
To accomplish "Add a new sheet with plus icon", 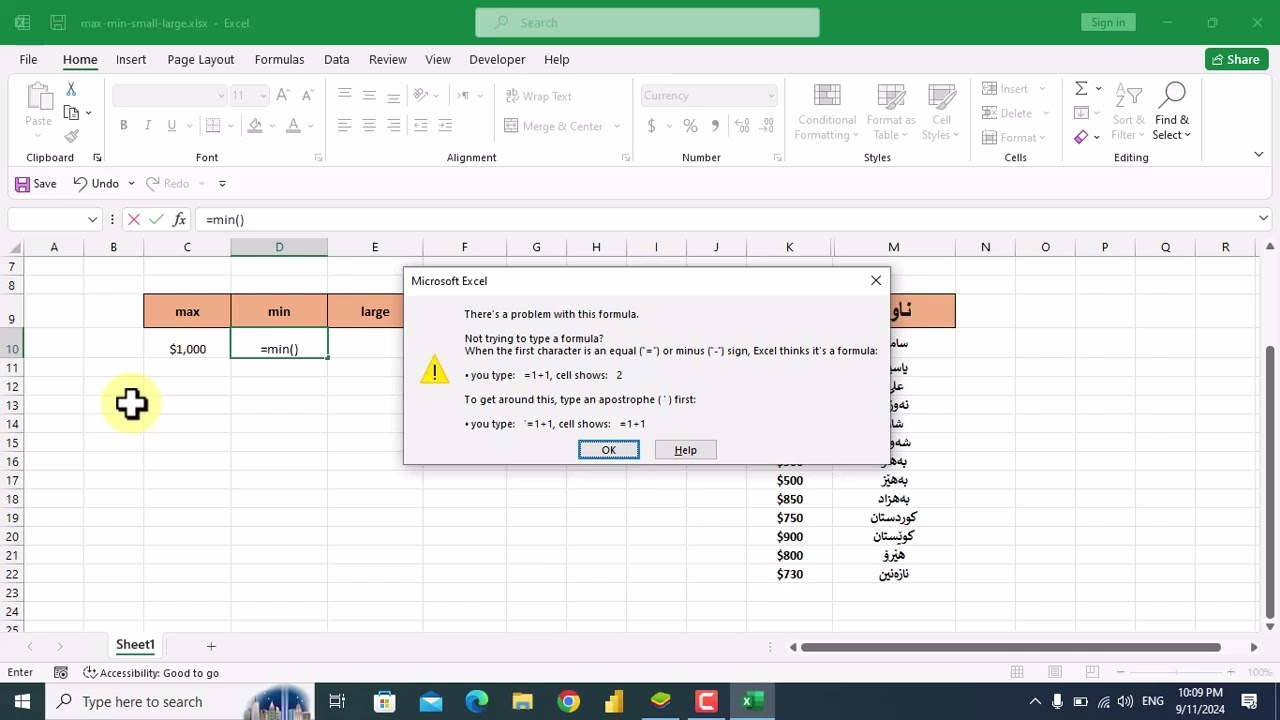I will click(x=211, y=646).
